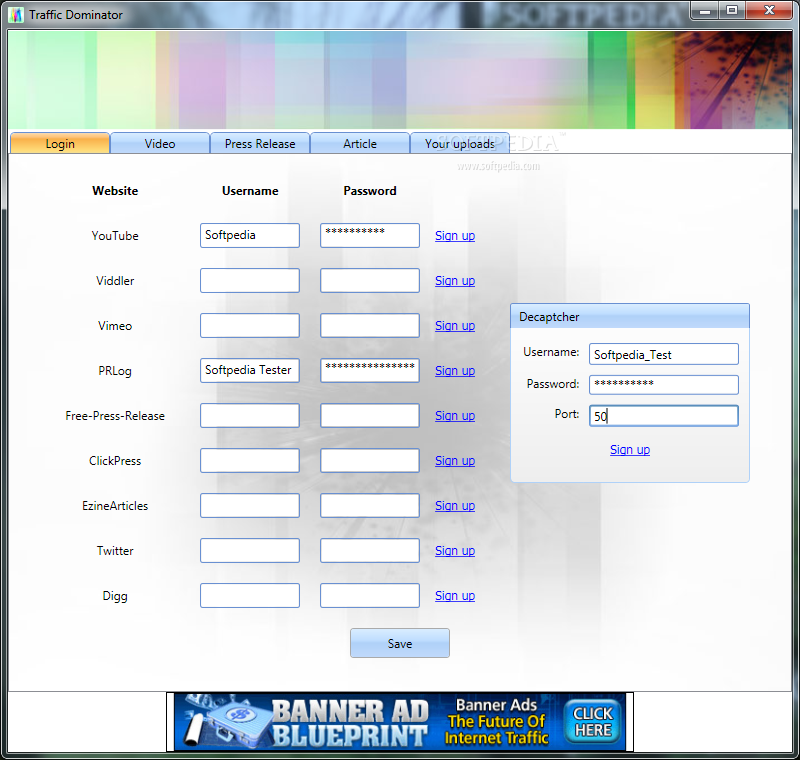The width and height of the screenshot is (800, 760).
Task: Click the Twitter password field
Action: pyautogui.click(x=370, y=550)
